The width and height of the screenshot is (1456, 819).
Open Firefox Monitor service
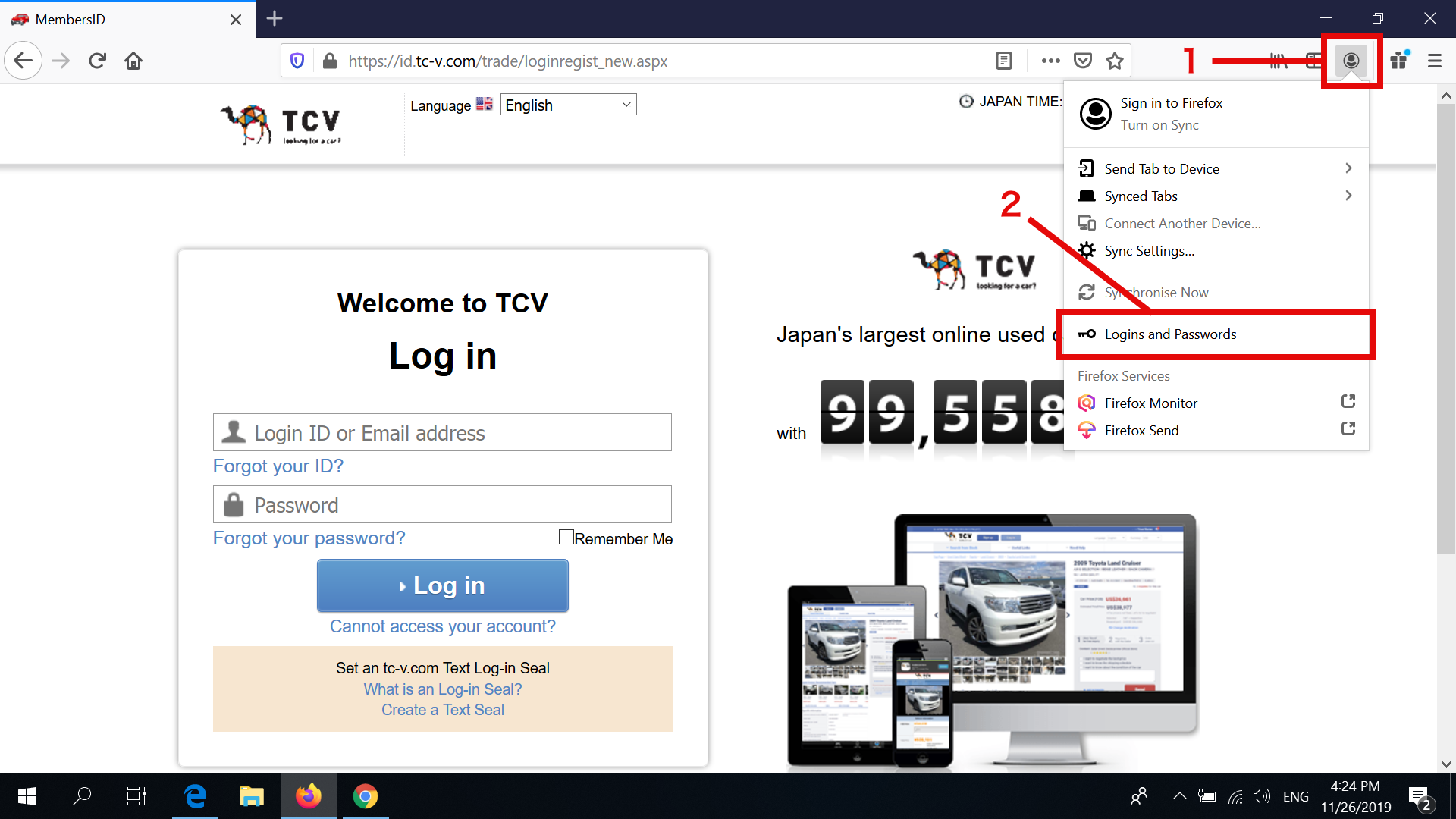[x=1216, y=403]
